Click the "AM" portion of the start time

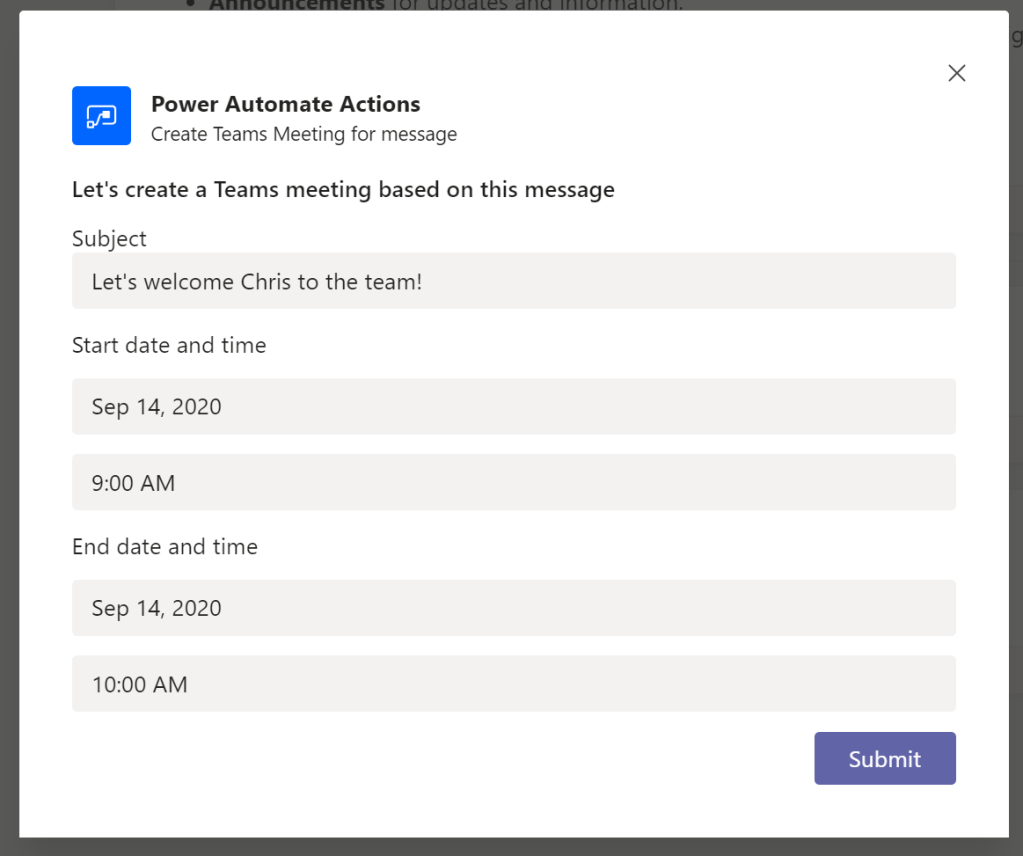[x=158, y=484]
